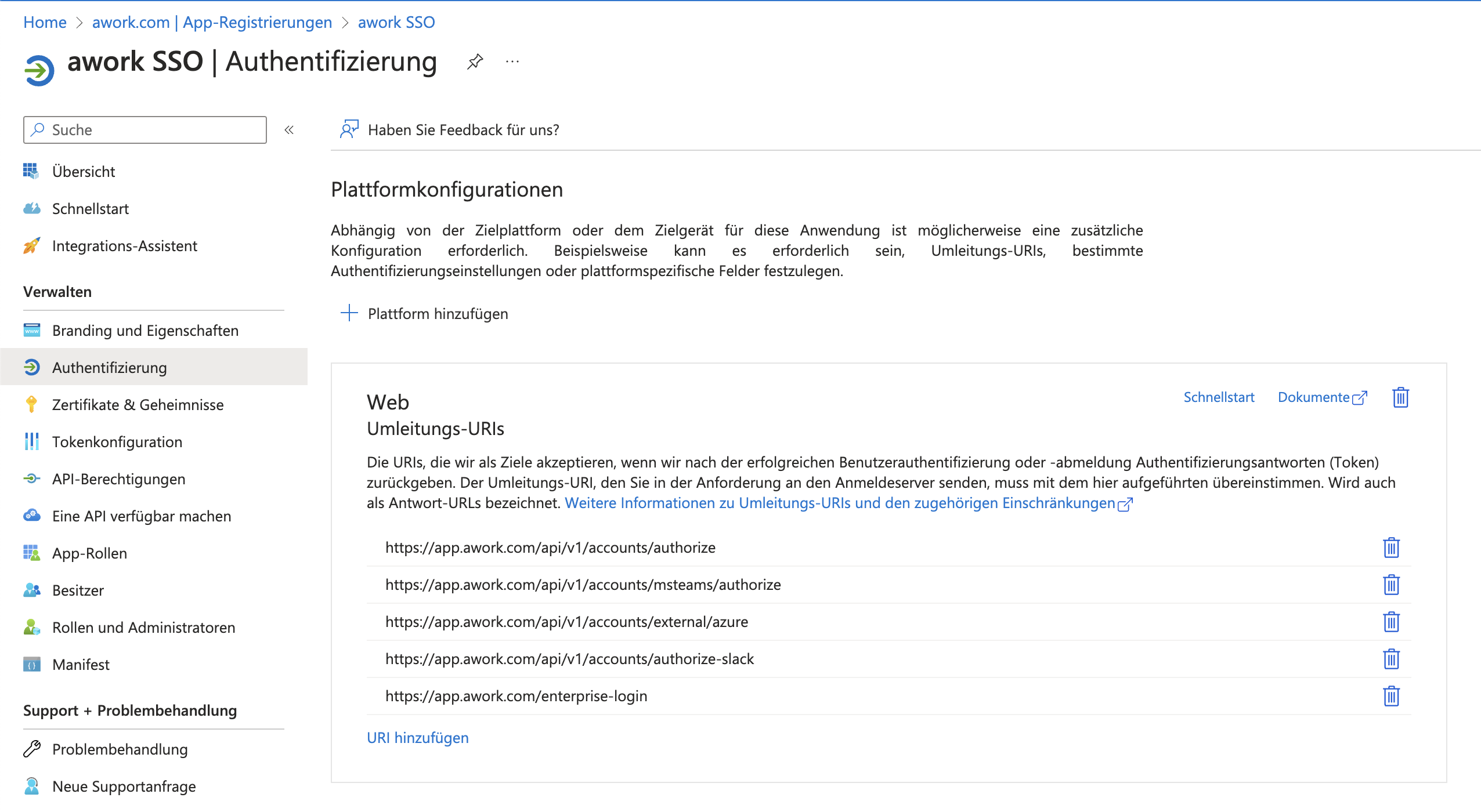Open awork SSO breadcrumb

[396, 22]
